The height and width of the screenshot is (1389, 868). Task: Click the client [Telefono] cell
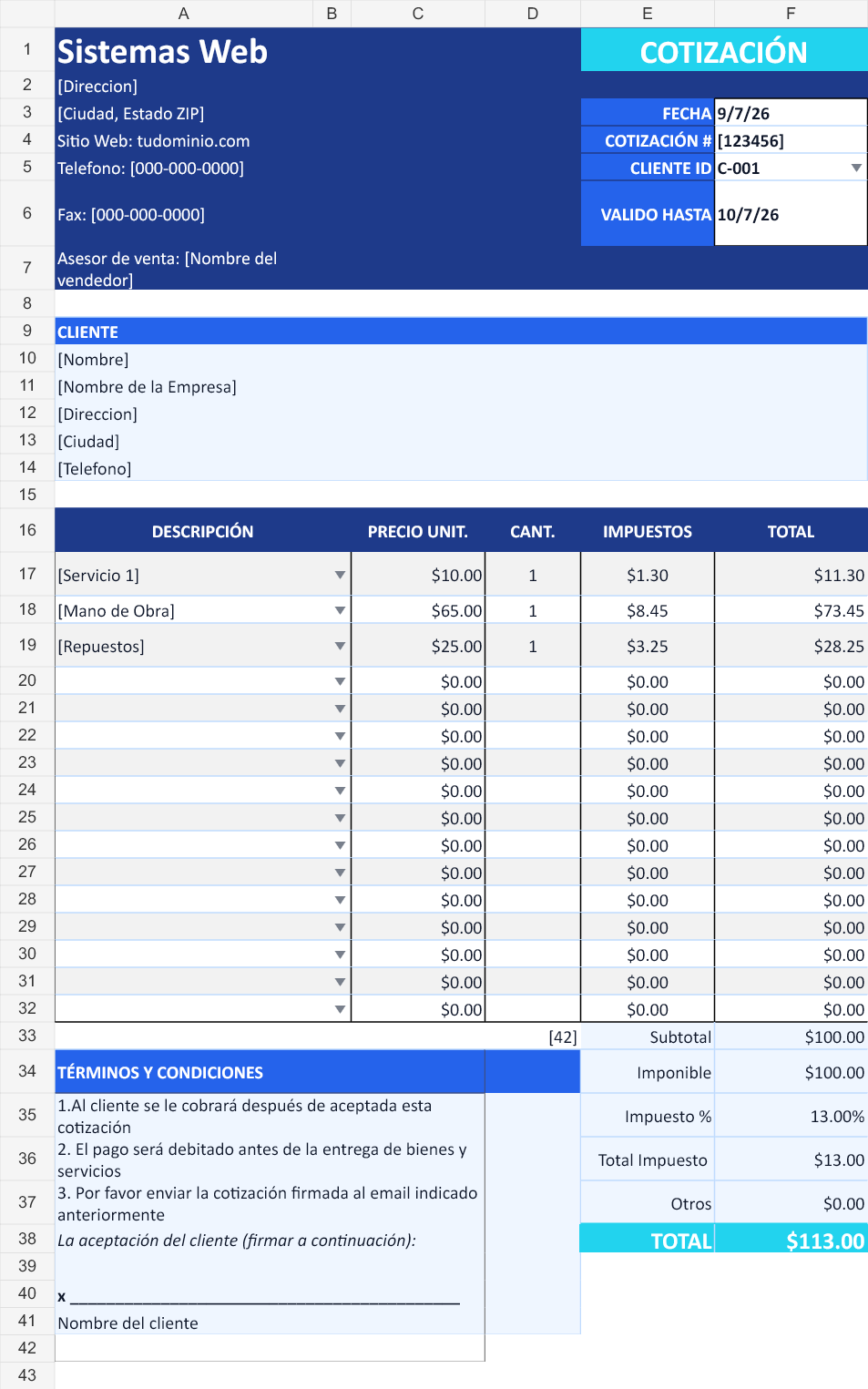coord(461,468)
